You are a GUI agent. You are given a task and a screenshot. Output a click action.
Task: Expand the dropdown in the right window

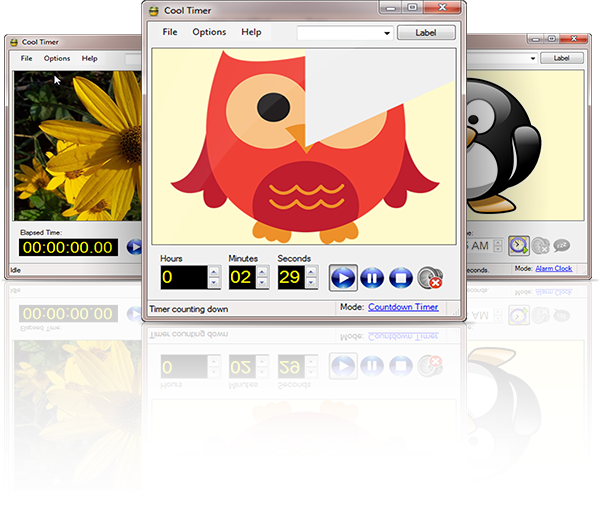click(528, 59)
